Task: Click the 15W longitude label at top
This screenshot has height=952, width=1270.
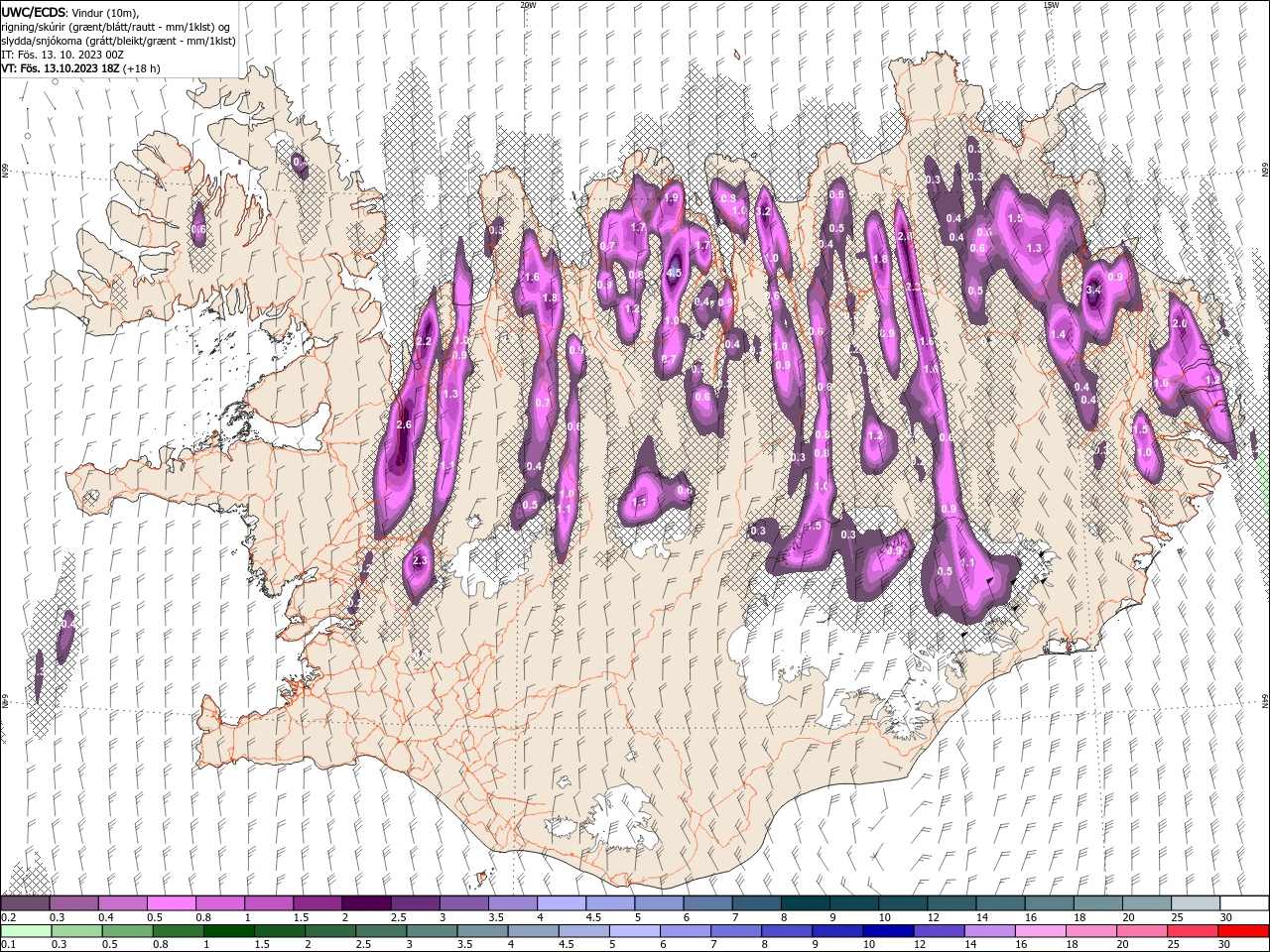Action: [x=1051, y=5]
